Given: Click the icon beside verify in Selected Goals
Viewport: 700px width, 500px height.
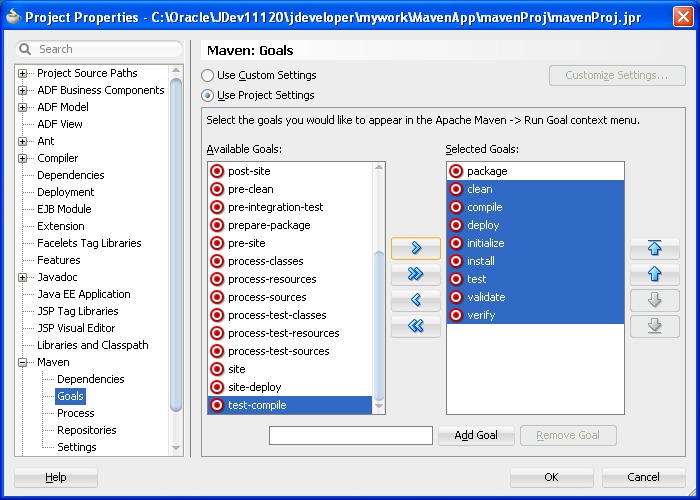Looking at the screenshot, I should pos(456,315).
